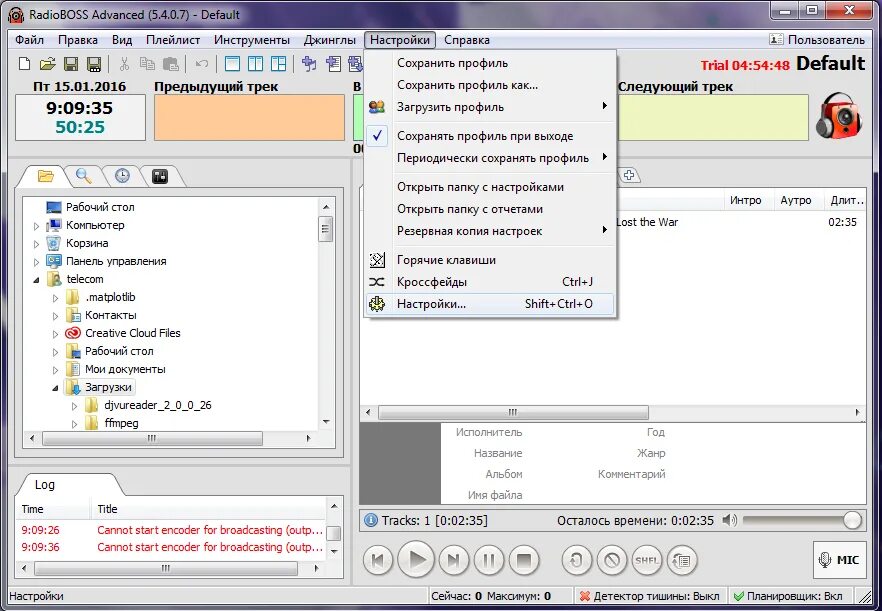The width and height of the screenshot is (882, 611).
Task: Click the plus icon to add playlist tab
Action: click(629, 175)
